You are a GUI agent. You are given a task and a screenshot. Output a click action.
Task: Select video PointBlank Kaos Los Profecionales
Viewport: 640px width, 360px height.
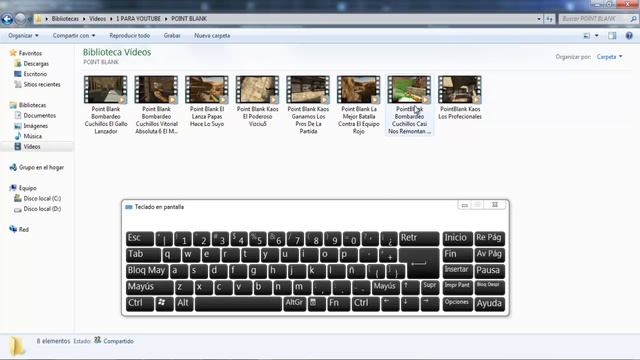pos(460,98)
